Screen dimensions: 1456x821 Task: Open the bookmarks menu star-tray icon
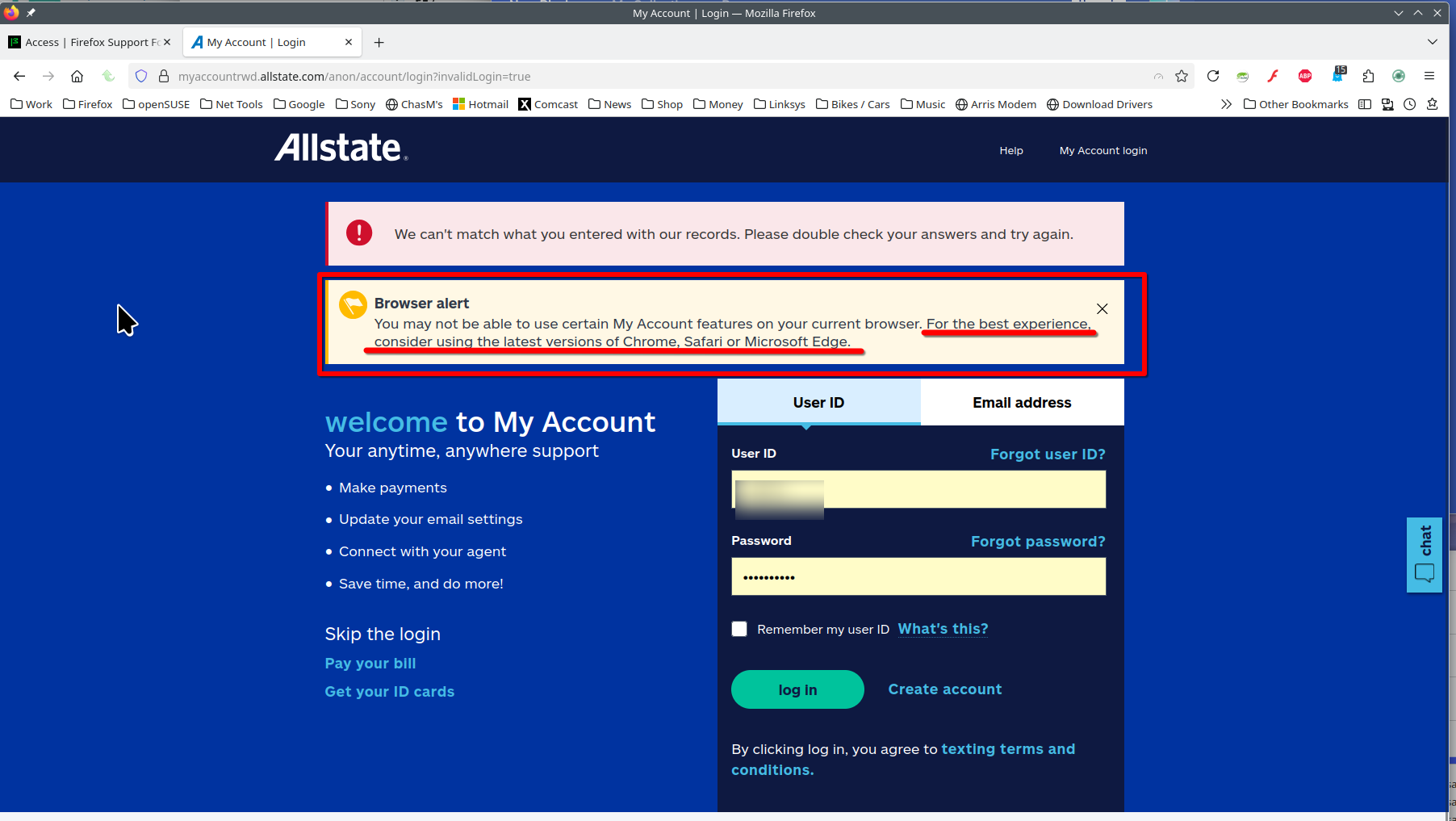click(1433, 104)
